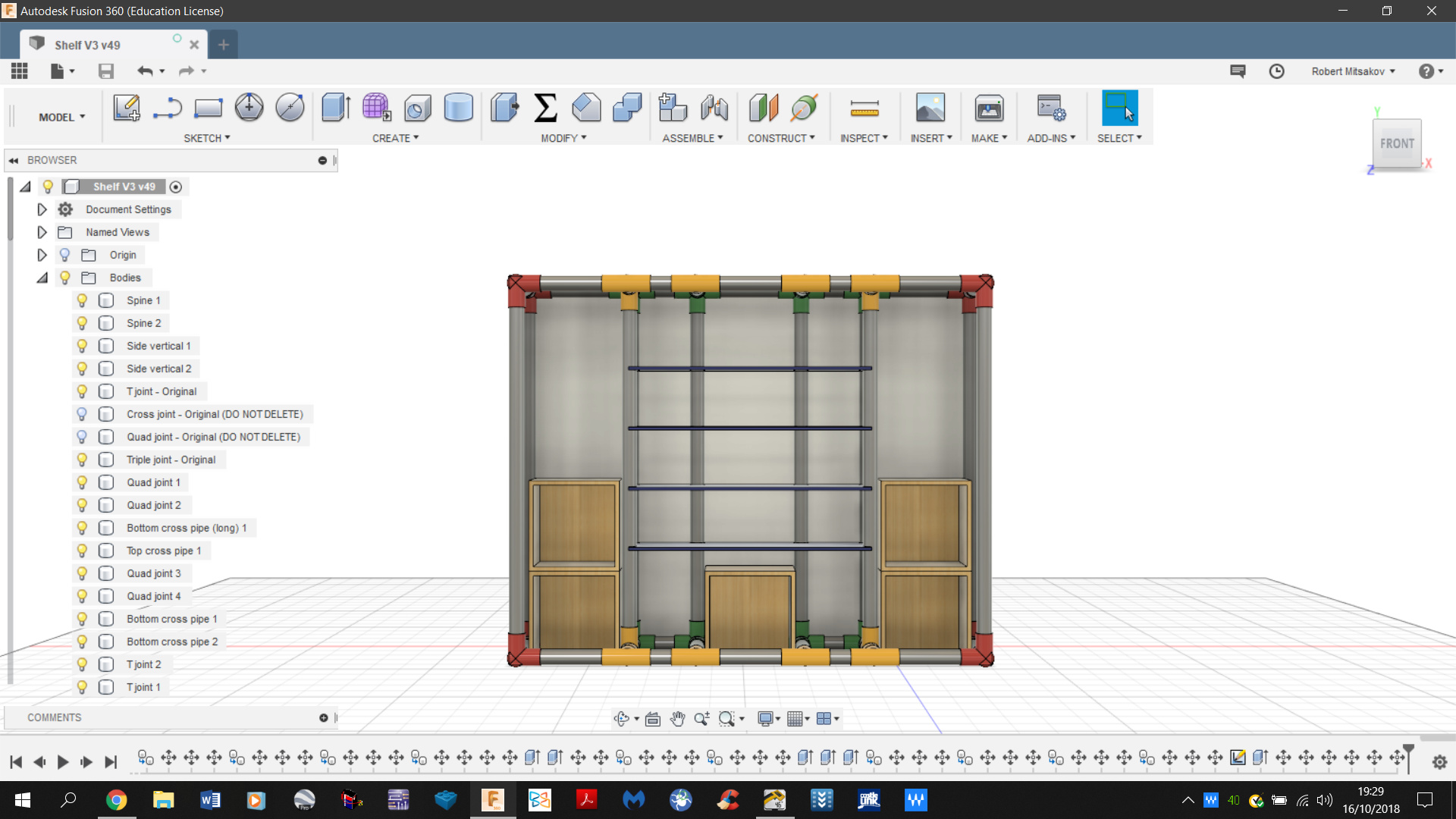Click the FRONT face of ViewCube

tap(1397, 143)
